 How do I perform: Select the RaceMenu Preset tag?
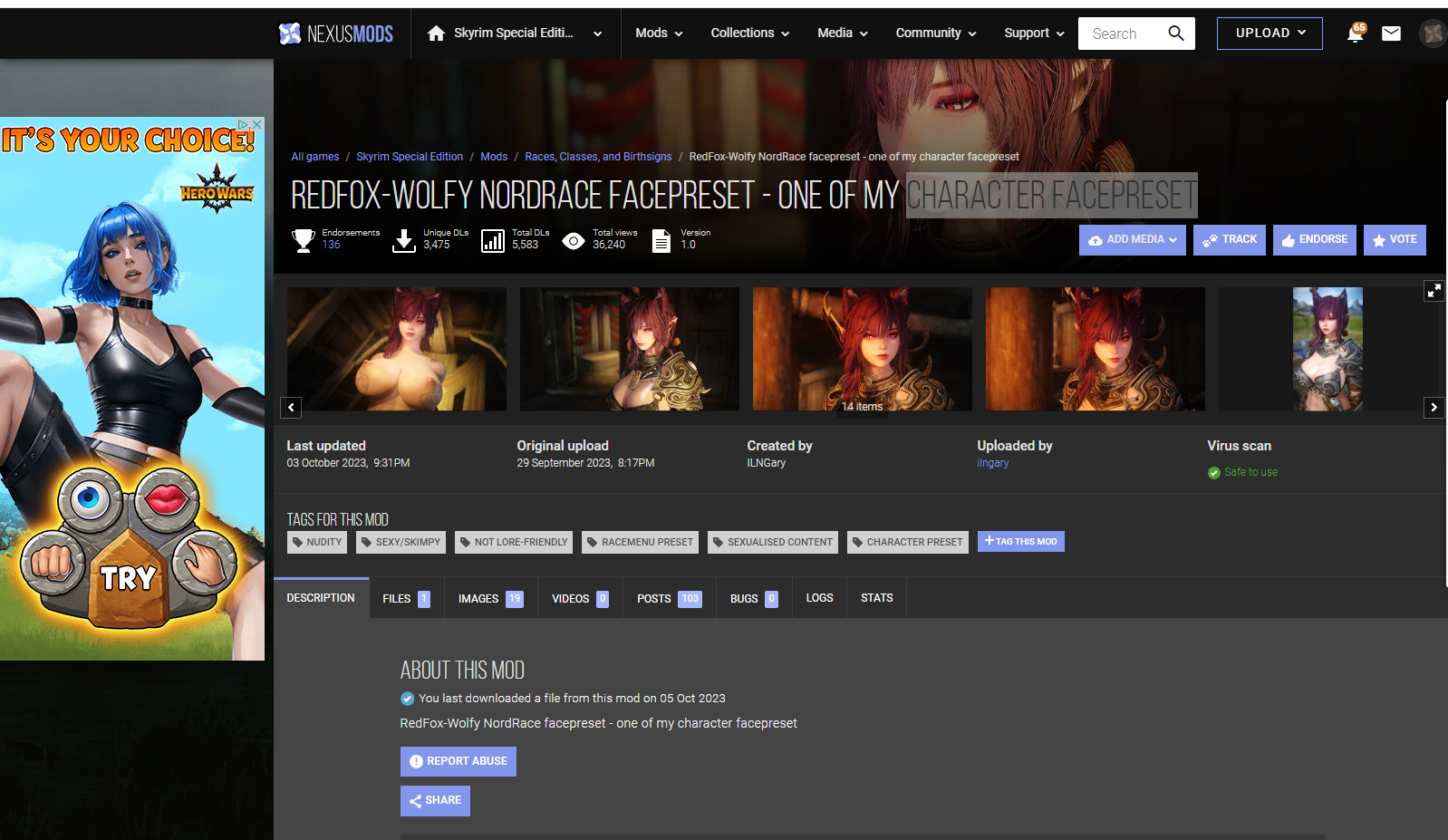coord(640,542)
